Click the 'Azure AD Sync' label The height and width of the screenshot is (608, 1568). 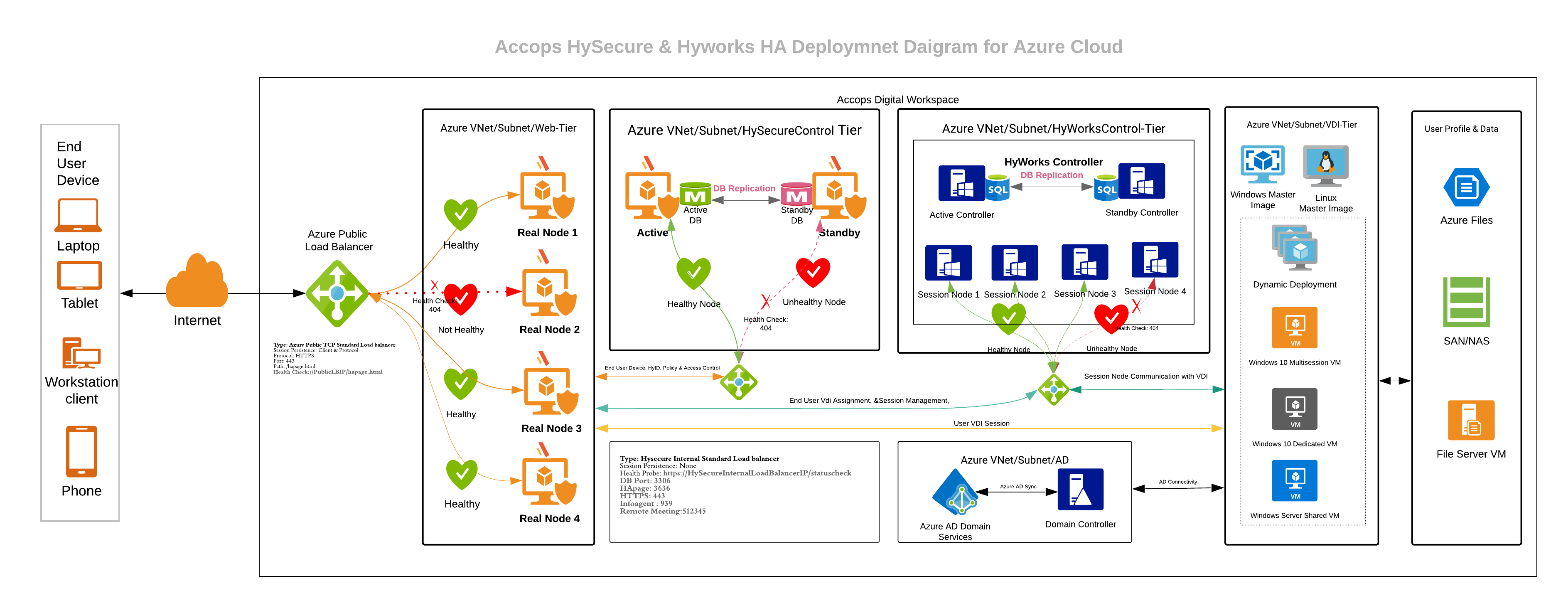coord(1018,486)
